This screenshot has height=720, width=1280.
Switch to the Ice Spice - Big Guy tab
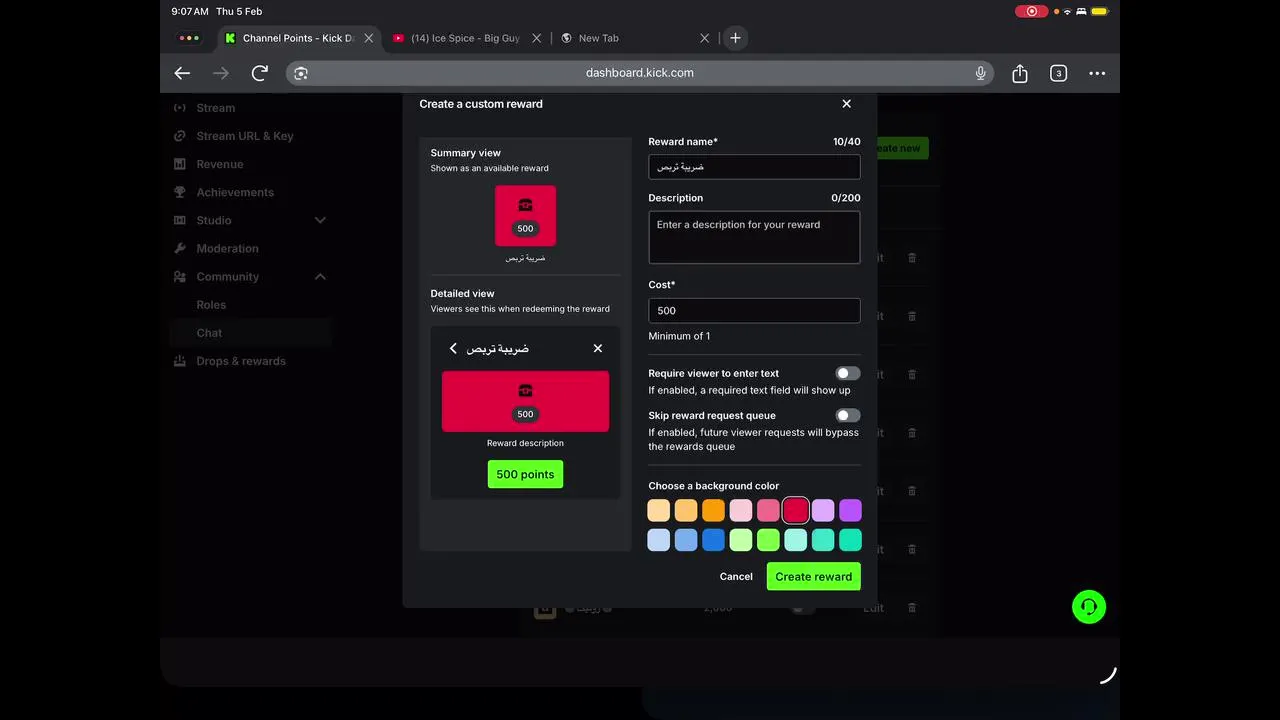pos(467,38)
